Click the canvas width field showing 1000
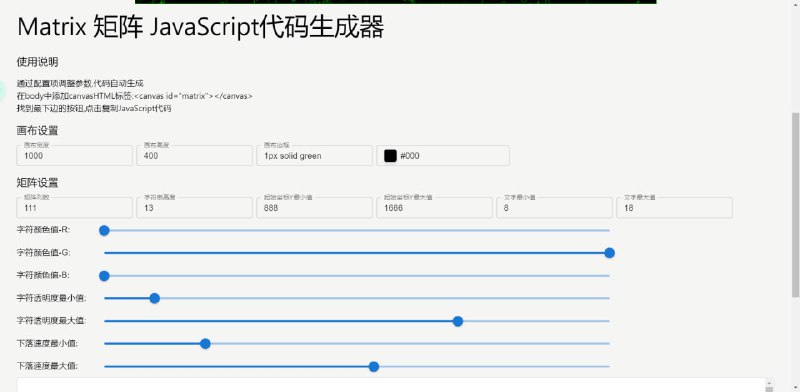Screen dimensions: 800x392 pos(74,156)
